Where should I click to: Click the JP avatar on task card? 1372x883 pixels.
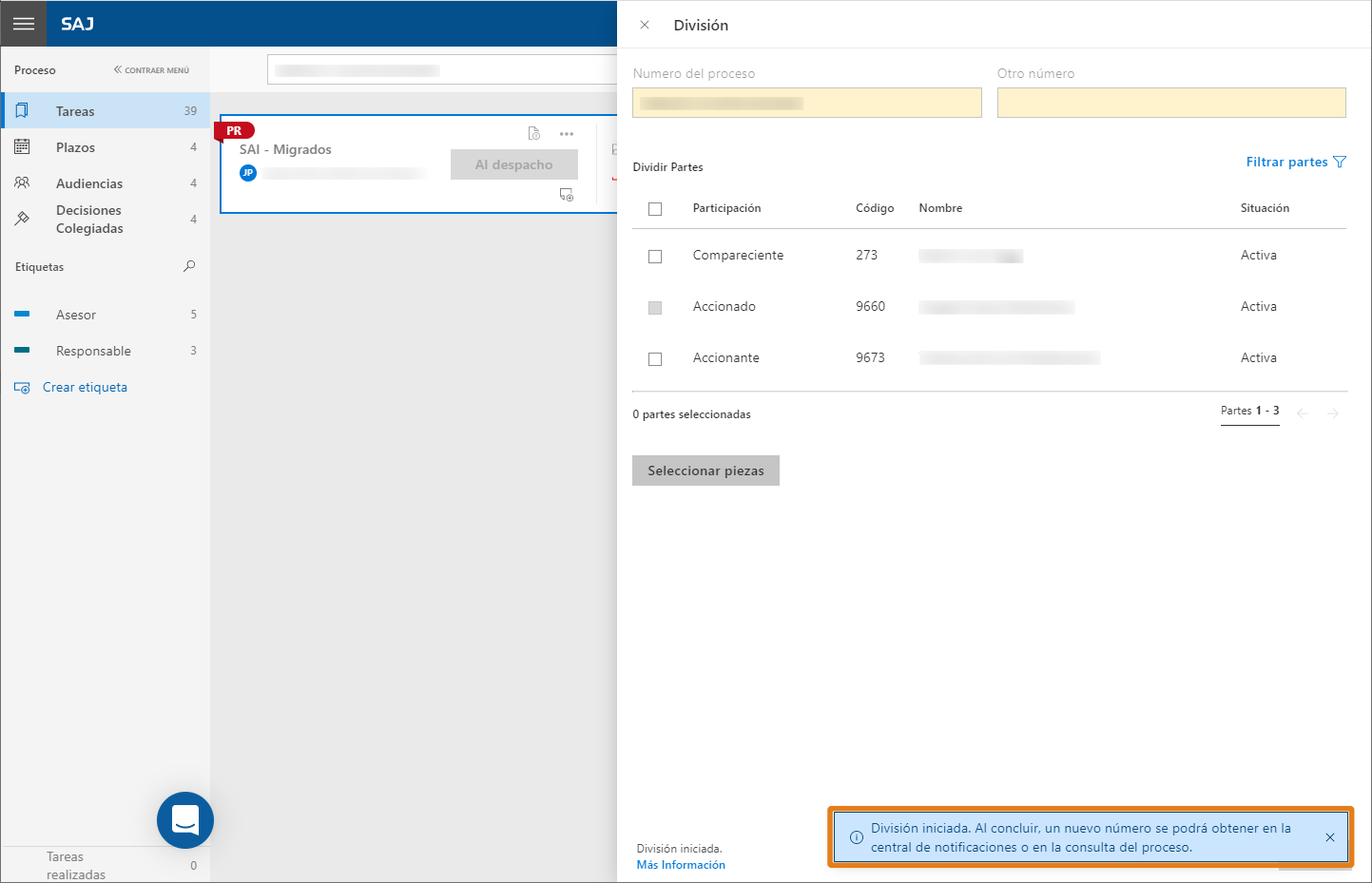(248, 173)
